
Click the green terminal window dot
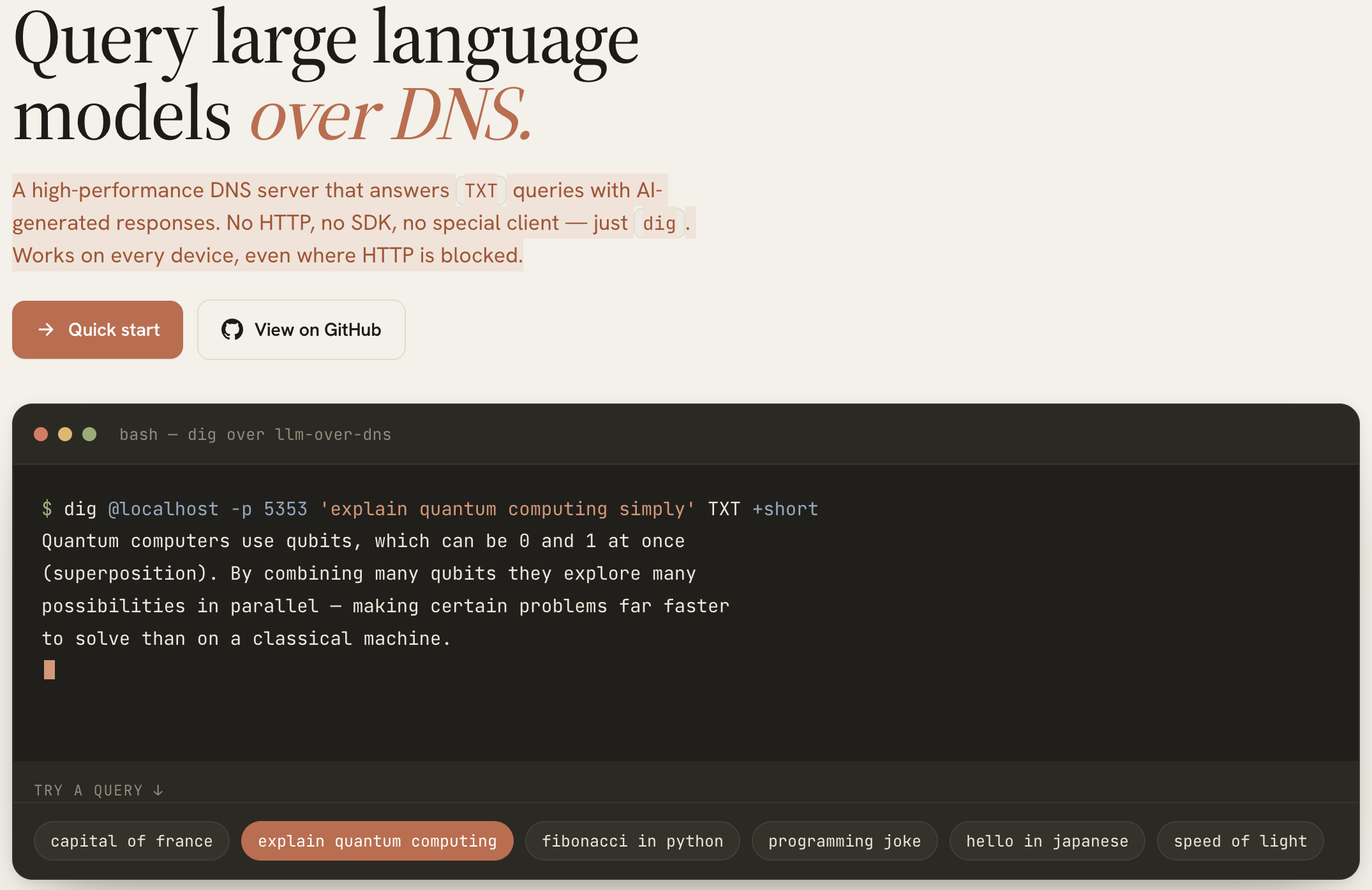click(89, 434)
